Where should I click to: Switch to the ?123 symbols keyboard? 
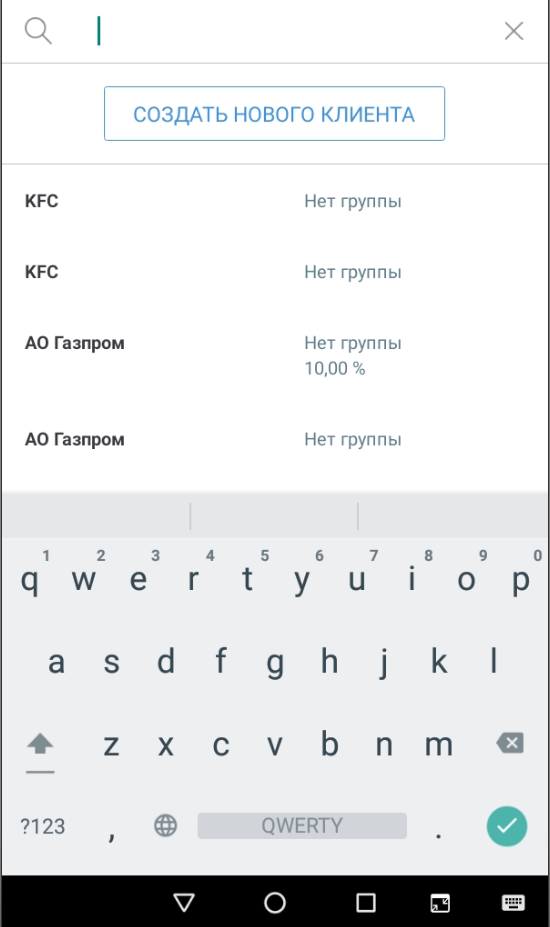pos(43,826)
